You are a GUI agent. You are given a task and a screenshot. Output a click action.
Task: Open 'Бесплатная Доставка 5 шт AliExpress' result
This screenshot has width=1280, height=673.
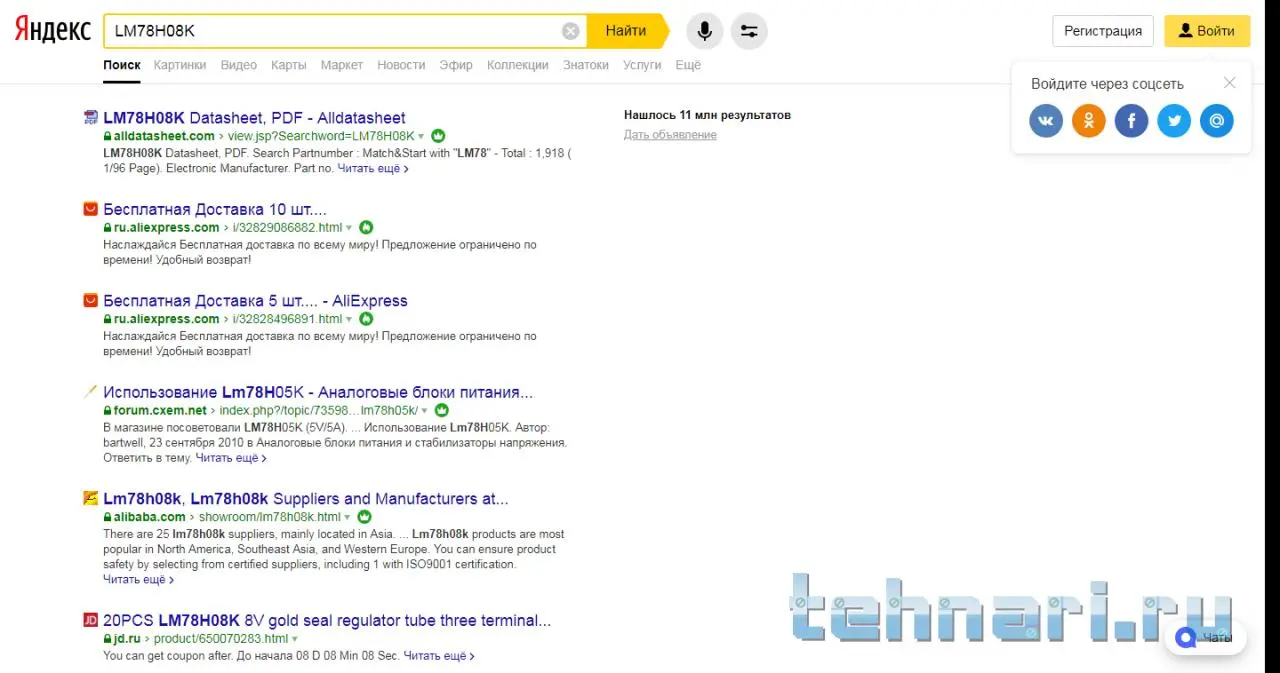[x=255, y=300]
